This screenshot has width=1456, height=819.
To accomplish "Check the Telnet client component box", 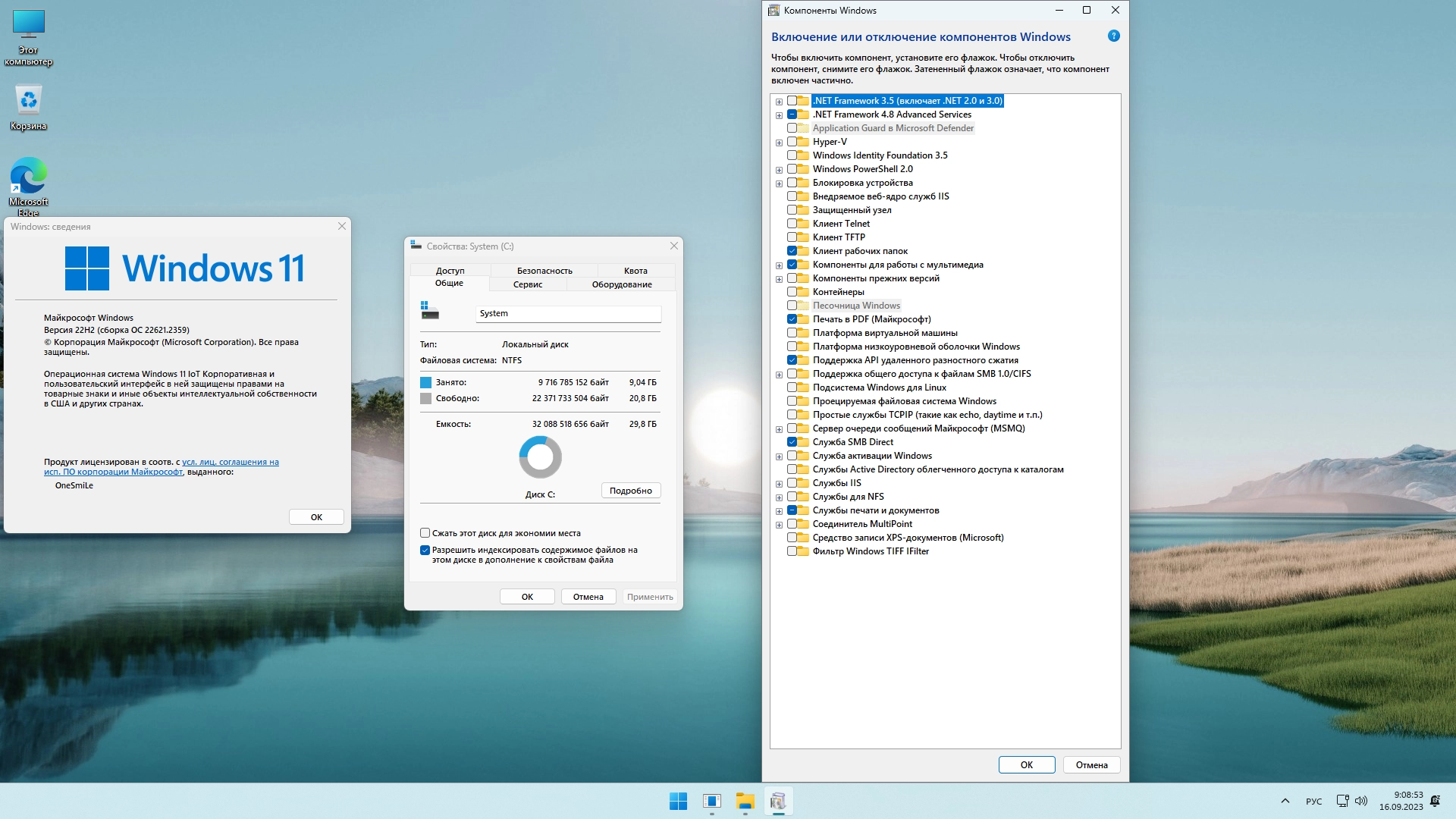I will point(792,224).
